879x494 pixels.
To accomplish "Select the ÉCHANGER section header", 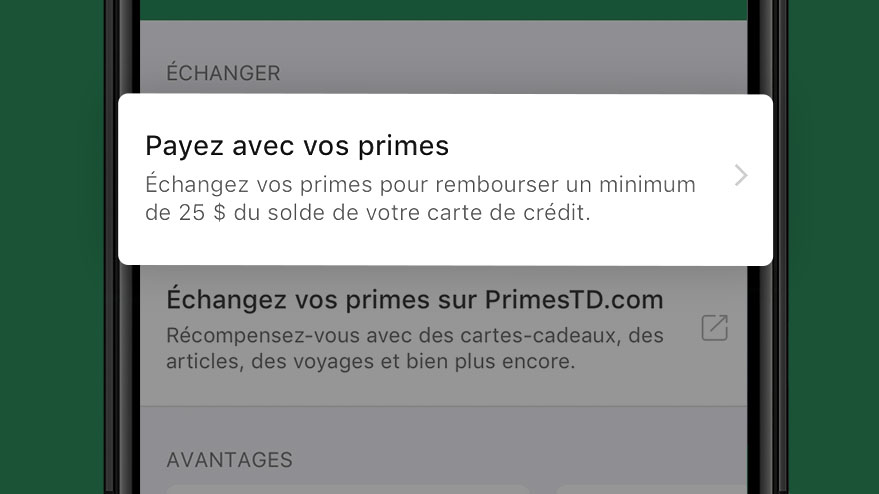I will click(x=223, y=73).
